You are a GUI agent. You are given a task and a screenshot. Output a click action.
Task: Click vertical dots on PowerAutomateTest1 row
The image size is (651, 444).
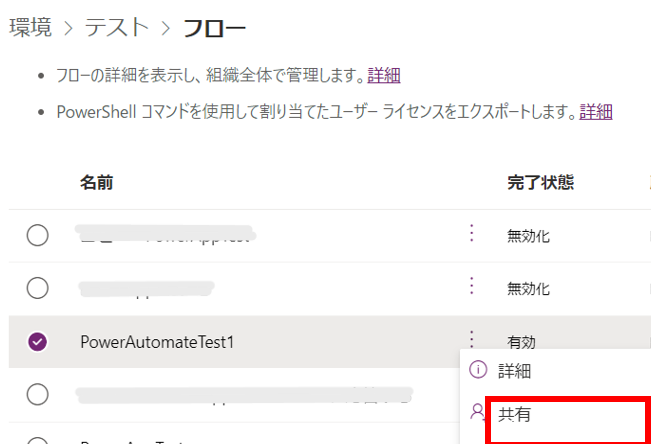(x=471, y=339)
